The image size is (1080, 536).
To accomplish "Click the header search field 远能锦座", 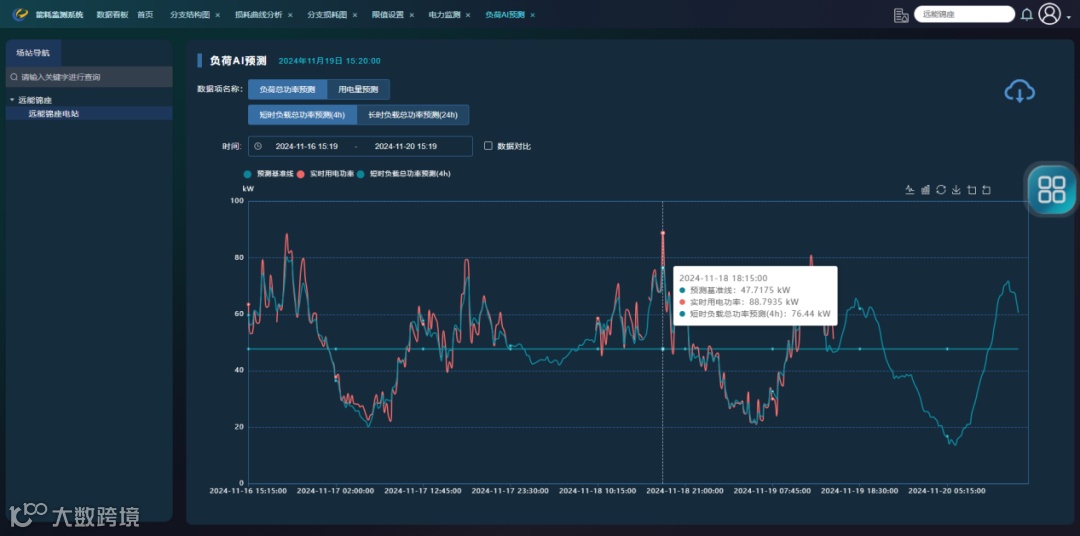I will click(964, 14).
